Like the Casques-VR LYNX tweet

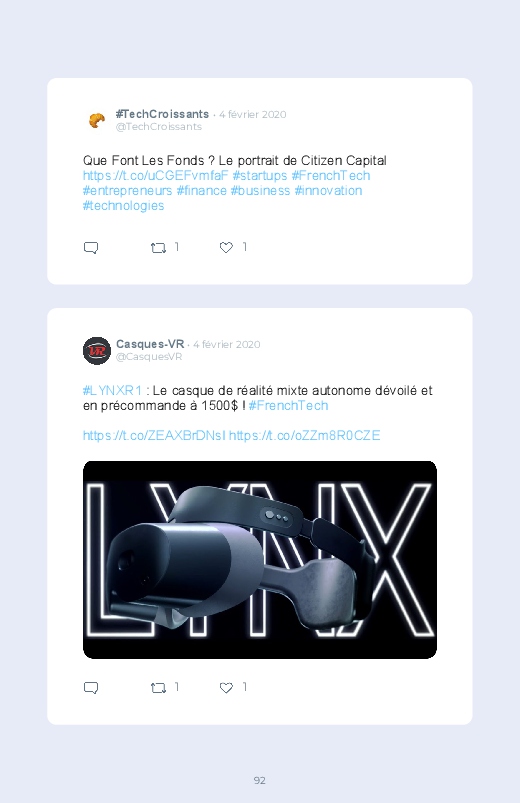point(226,688)
